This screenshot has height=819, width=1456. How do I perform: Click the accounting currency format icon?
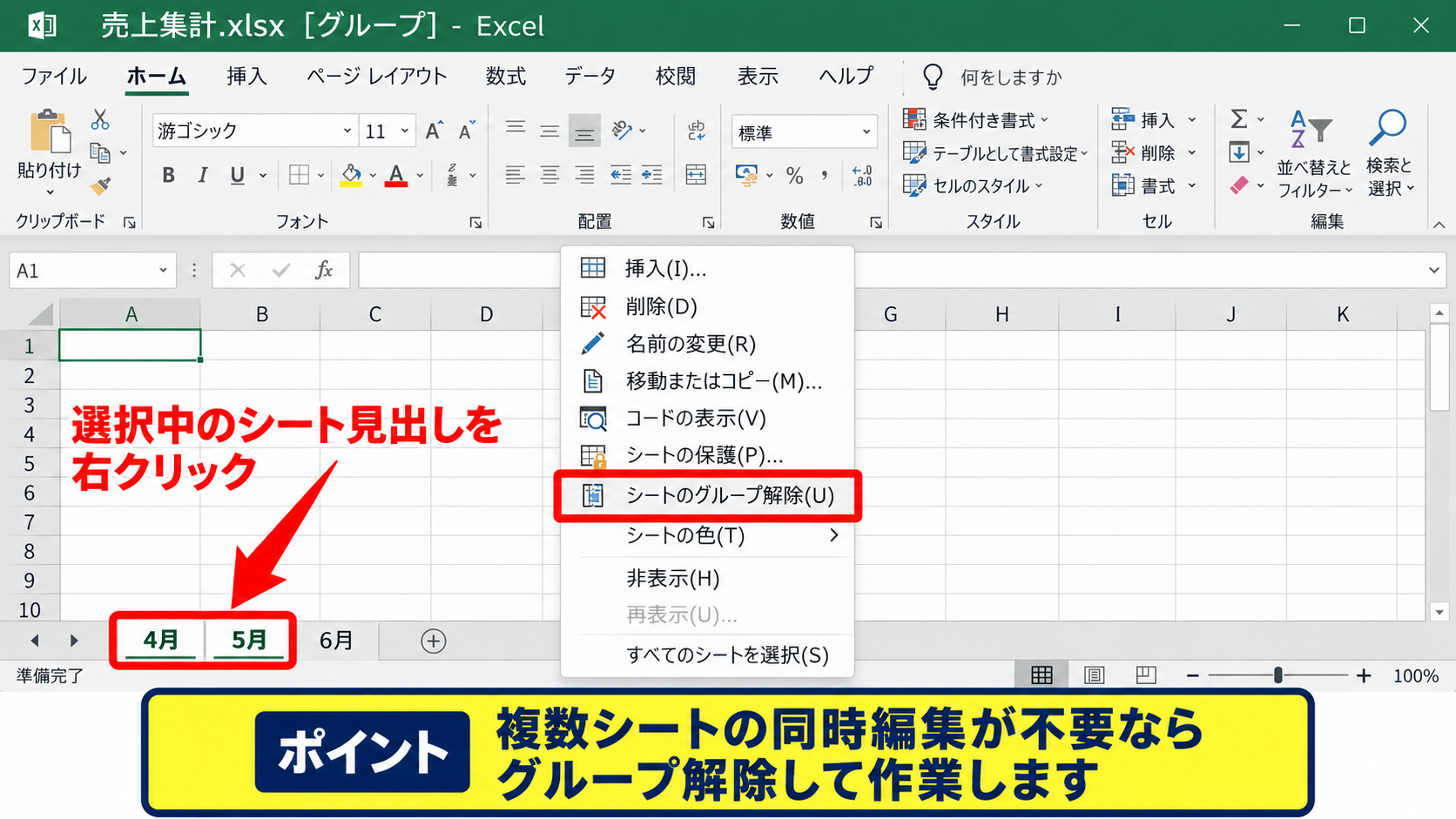[x=747, y=175]
